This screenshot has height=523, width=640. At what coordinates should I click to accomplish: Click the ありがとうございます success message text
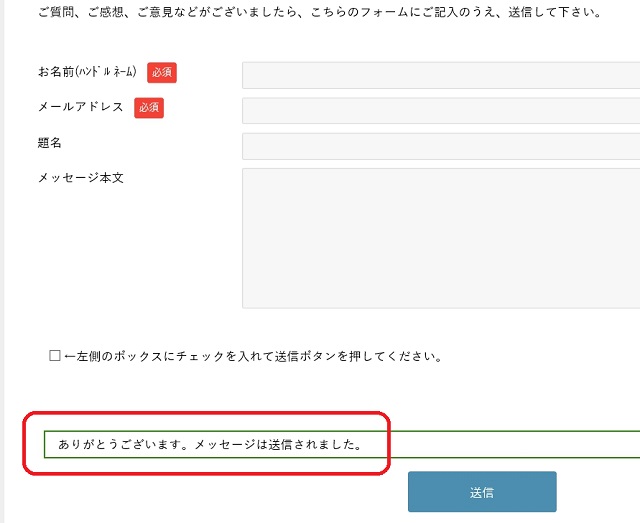point(210,443)
